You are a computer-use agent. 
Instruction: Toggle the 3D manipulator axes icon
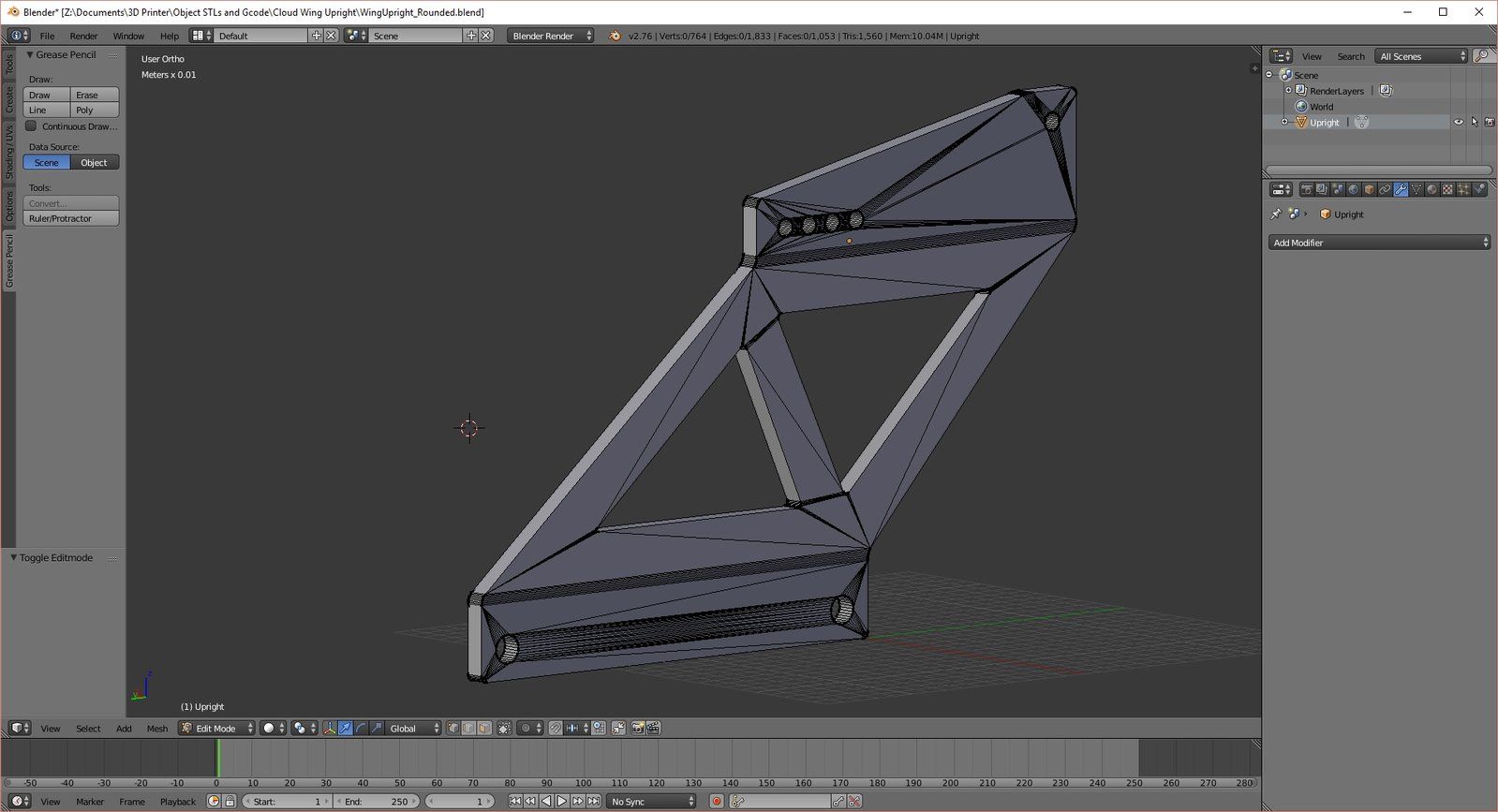330,728
